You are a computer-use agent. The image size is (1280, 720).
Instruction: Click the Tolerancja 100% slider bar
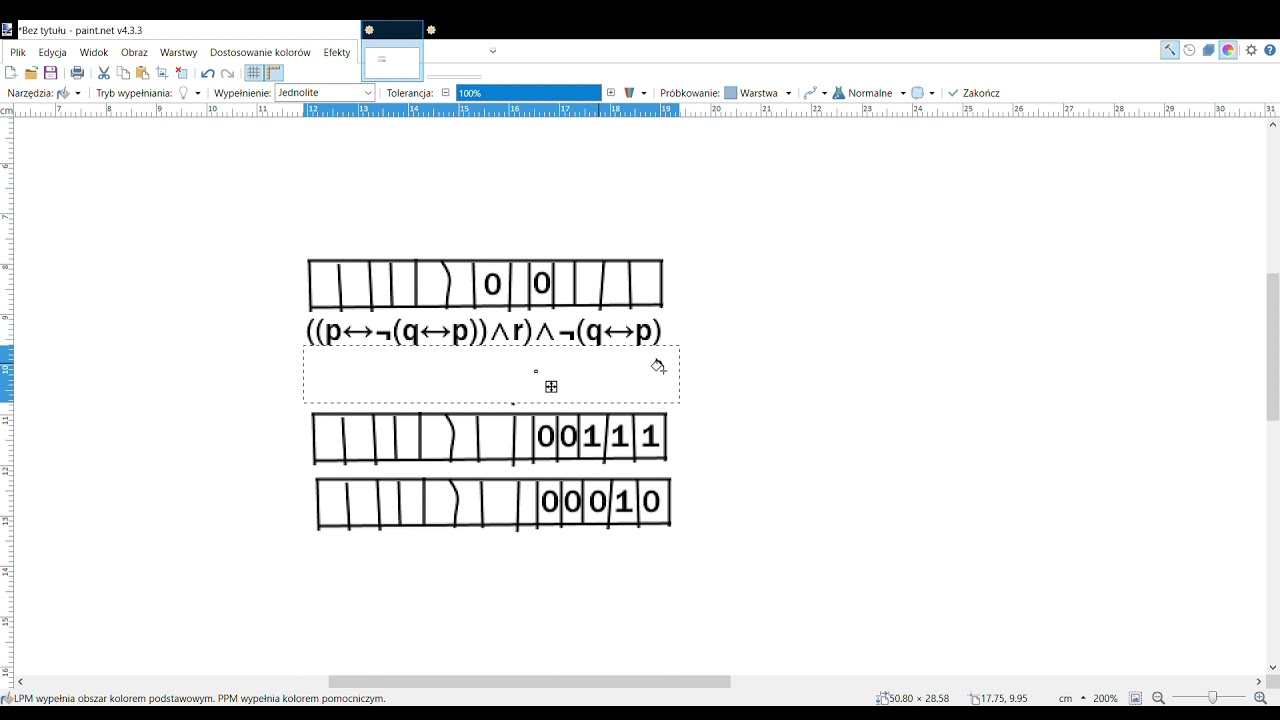pos(529,93)
